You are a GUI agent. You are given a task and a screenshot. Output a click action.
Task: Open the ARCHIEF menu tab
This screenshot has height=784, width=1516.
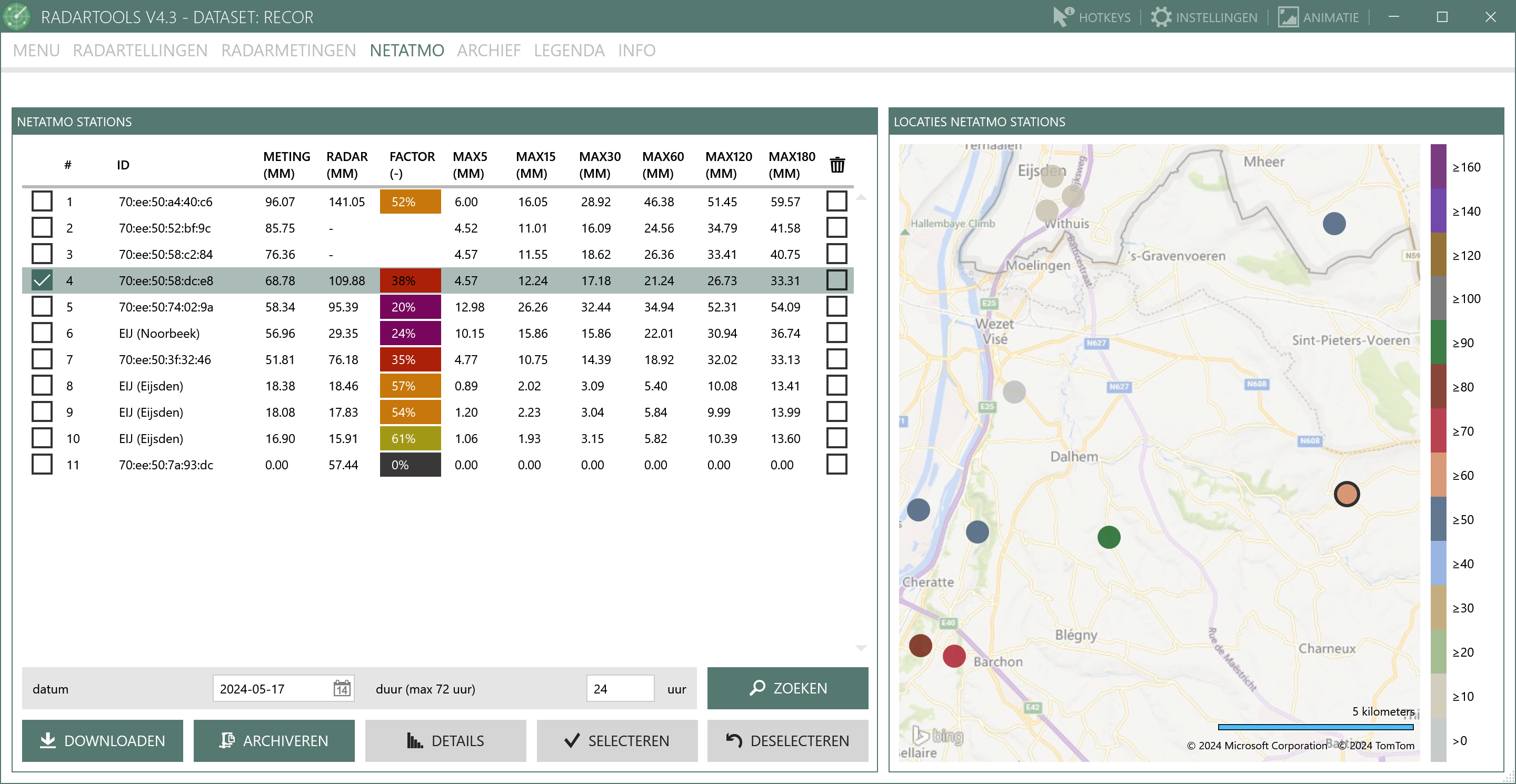488,51
